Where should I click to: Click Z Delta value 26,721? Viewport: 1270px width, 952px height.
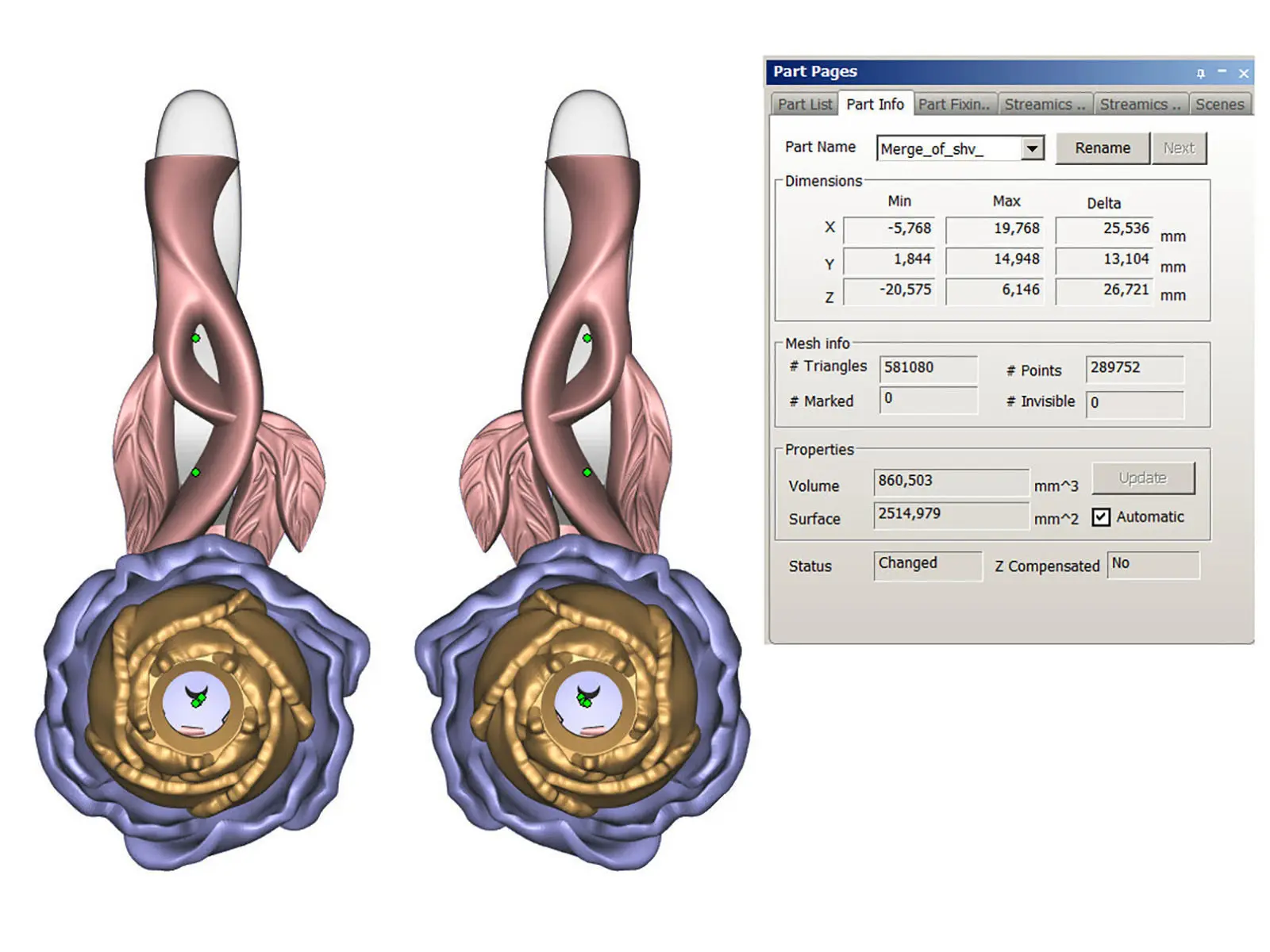coord(1104,291)
